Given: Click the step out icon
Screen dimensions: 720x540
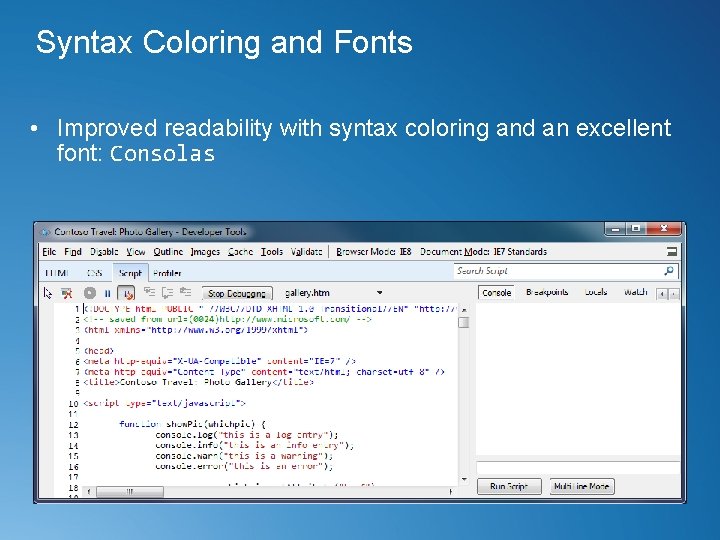Looking at the screenshot, I should tap(186, 292).
